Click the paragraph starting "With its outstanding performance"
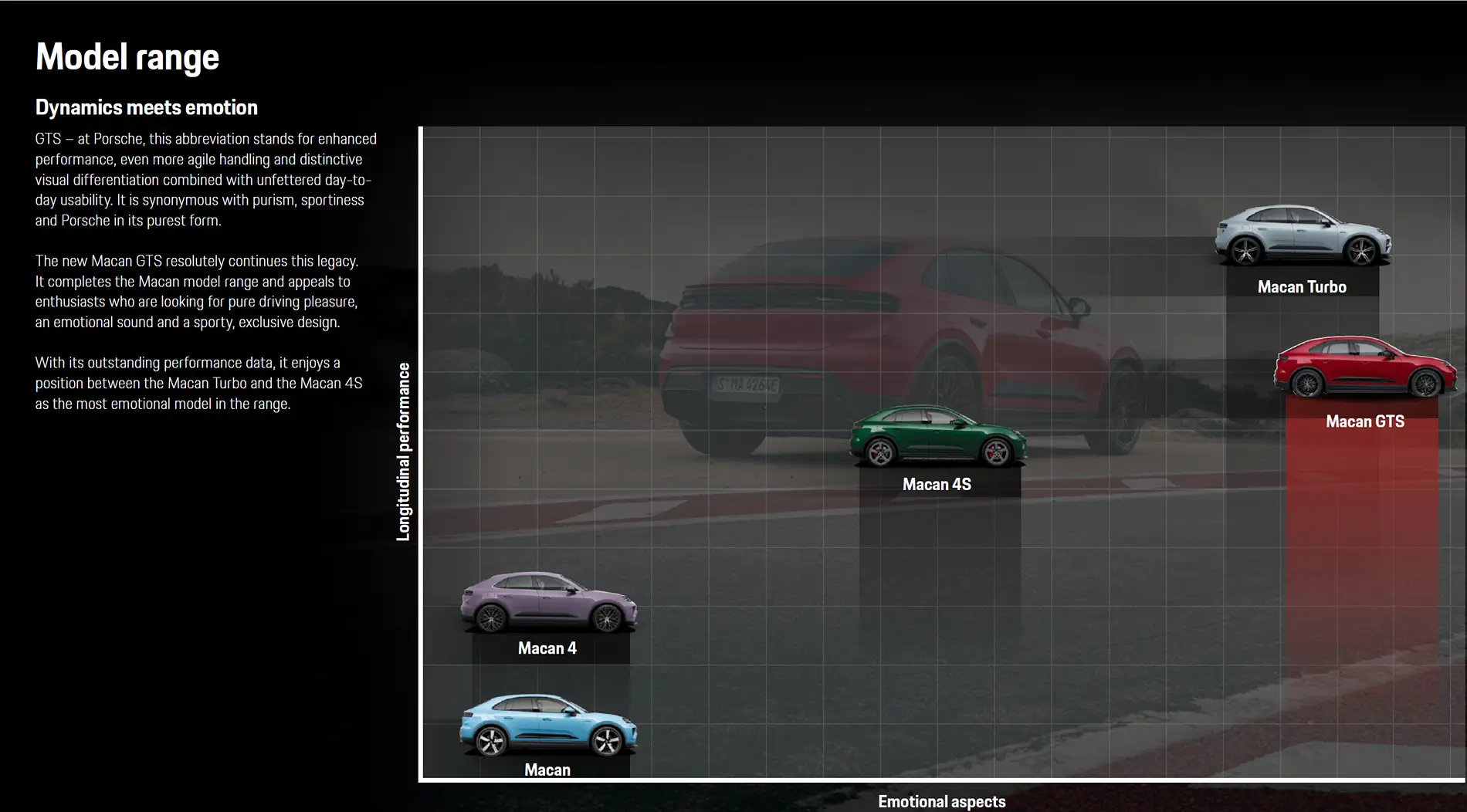 198,384
